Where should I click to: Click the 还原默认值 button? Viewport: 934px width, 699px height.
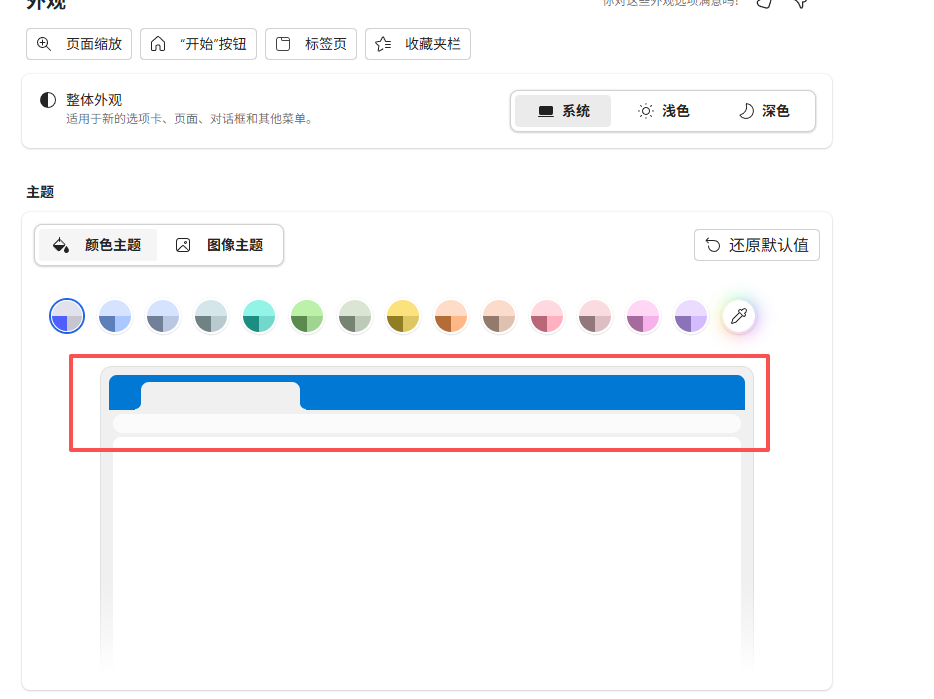tap(756, 244)
